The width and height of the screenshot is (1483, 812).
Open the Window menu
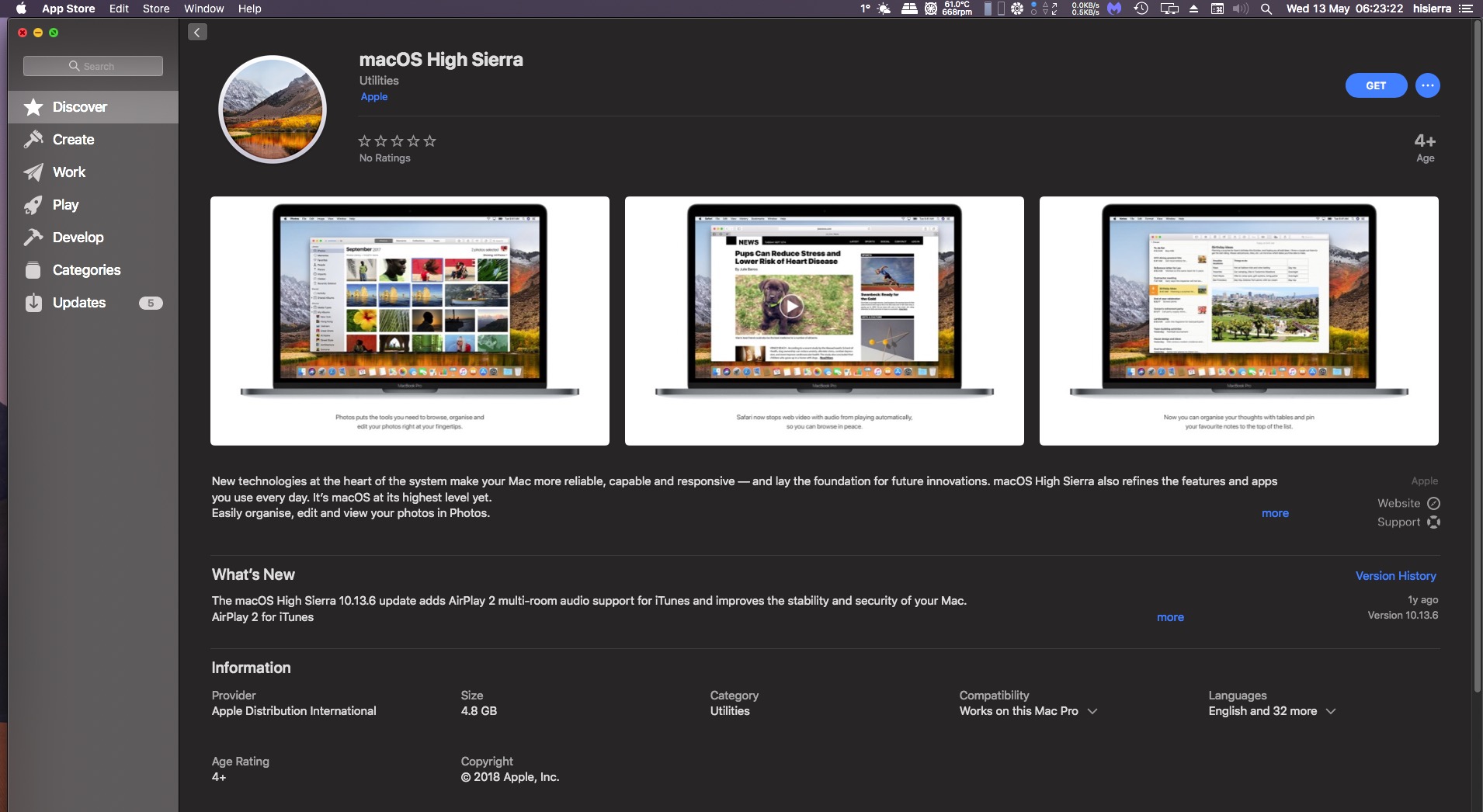[x=204, y=9]
